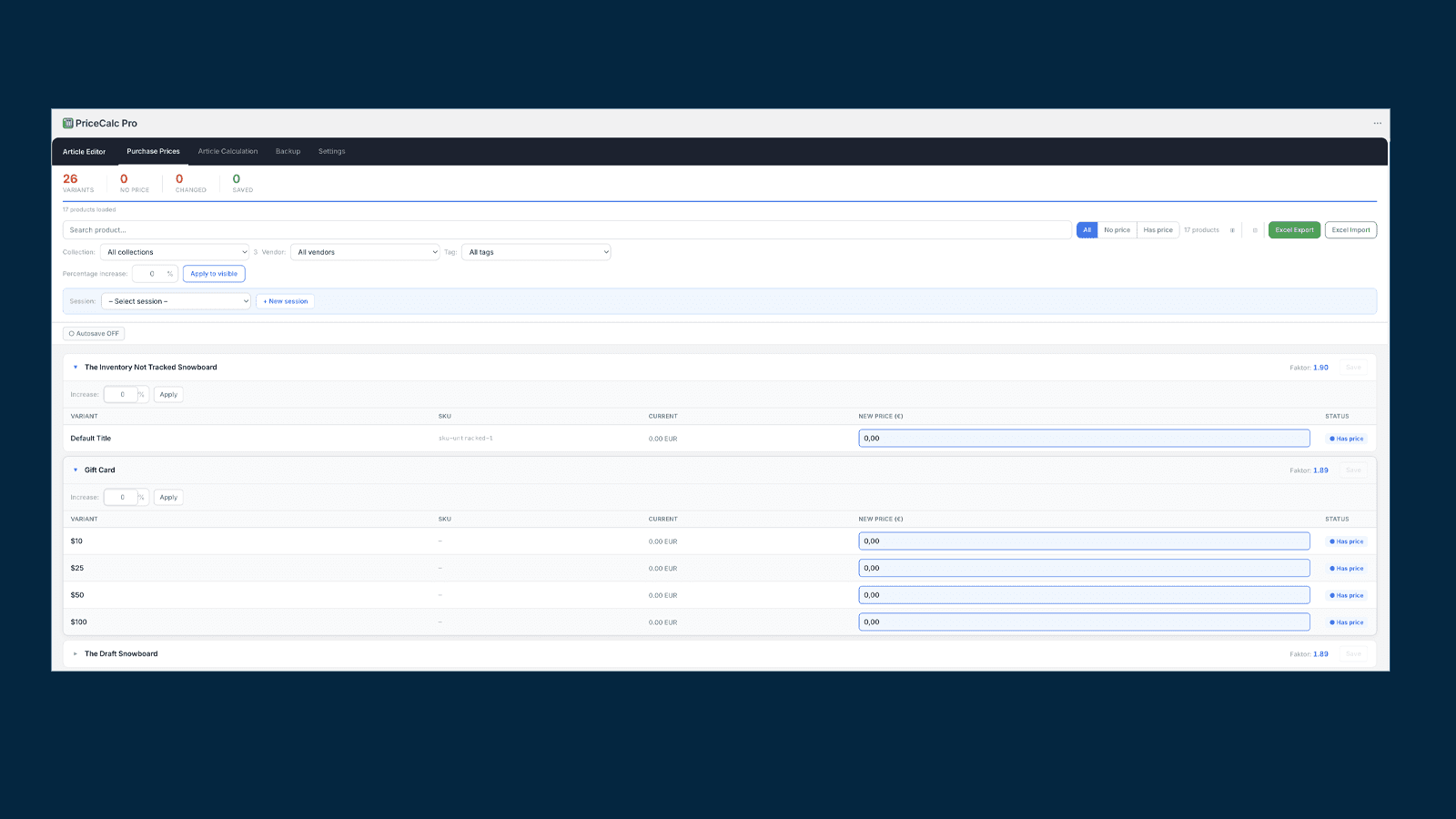Click Apply to visible button
1456x819 pixels.
coord(214,274)
